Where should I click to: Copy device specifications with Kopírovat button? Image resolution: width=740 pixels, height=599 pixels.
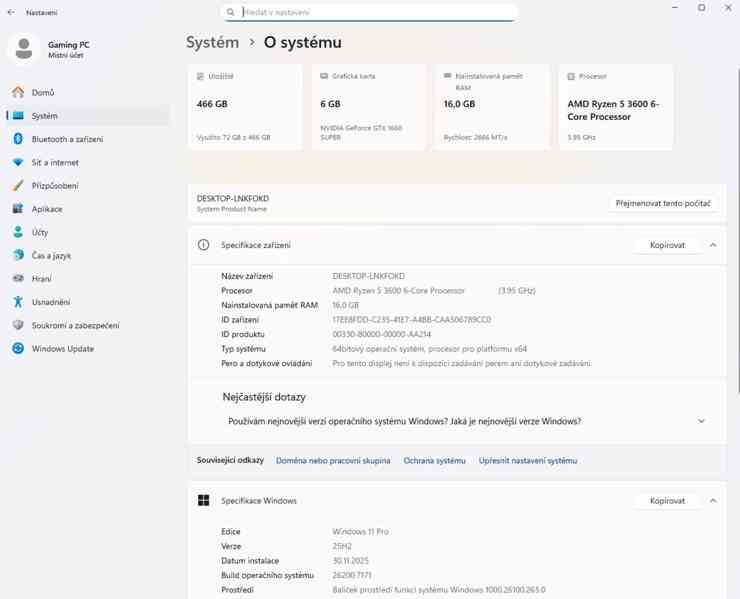coord(667,245)
